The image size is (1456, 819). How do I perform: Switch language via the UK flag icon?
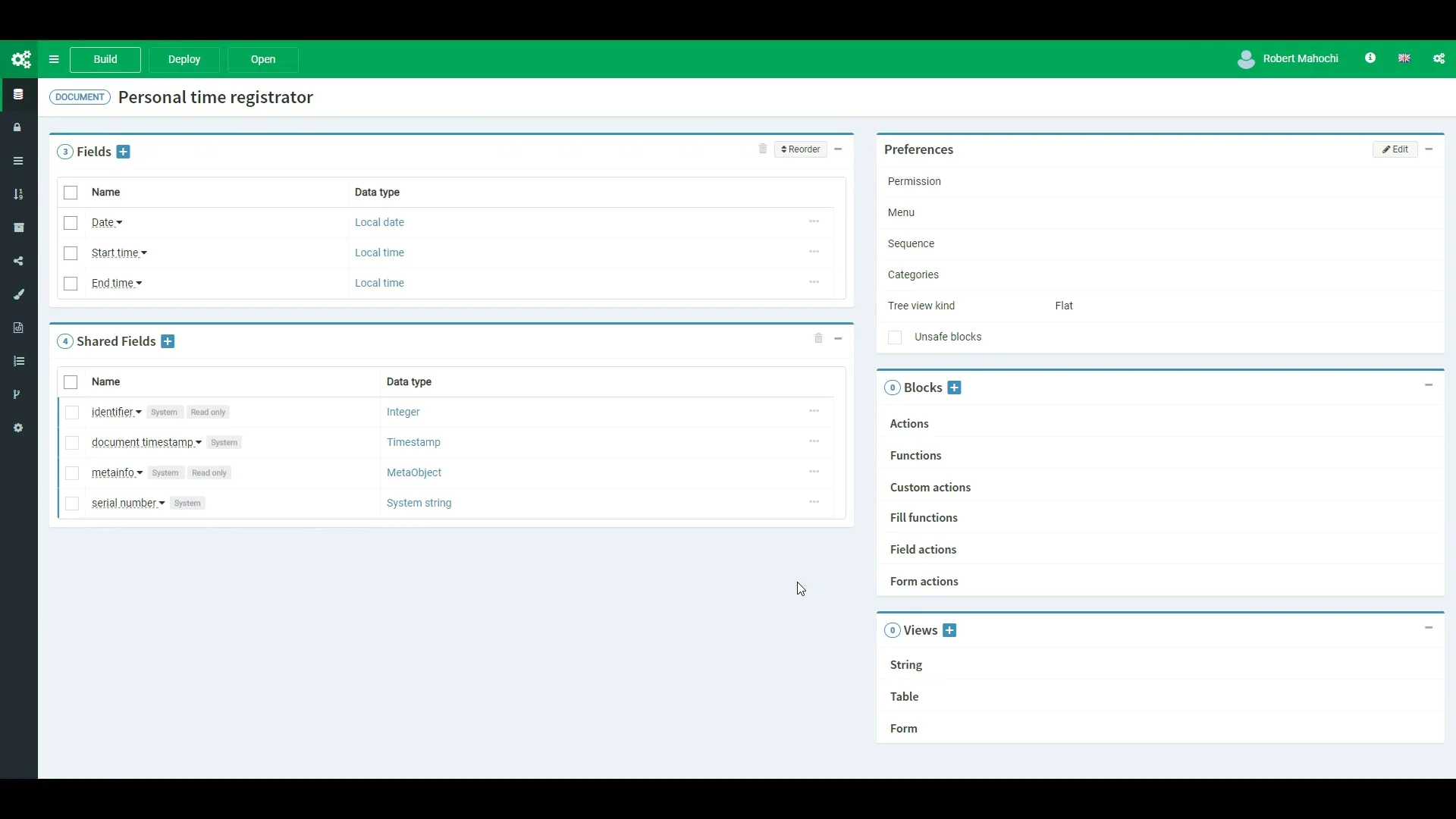point(1404,58)
